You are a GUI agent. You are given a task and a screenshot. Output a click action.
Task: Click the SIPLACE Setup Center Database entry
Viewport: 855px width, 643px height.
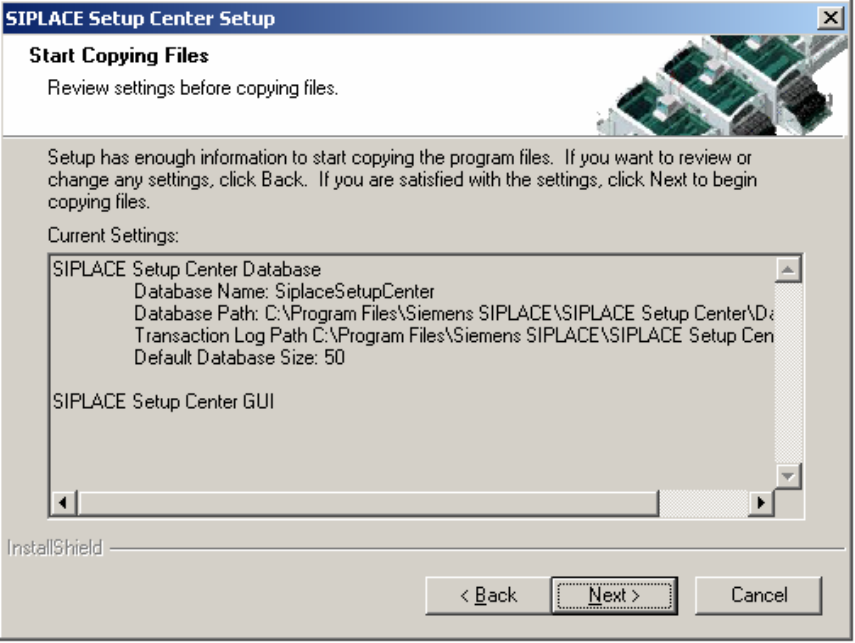(185, 271)
